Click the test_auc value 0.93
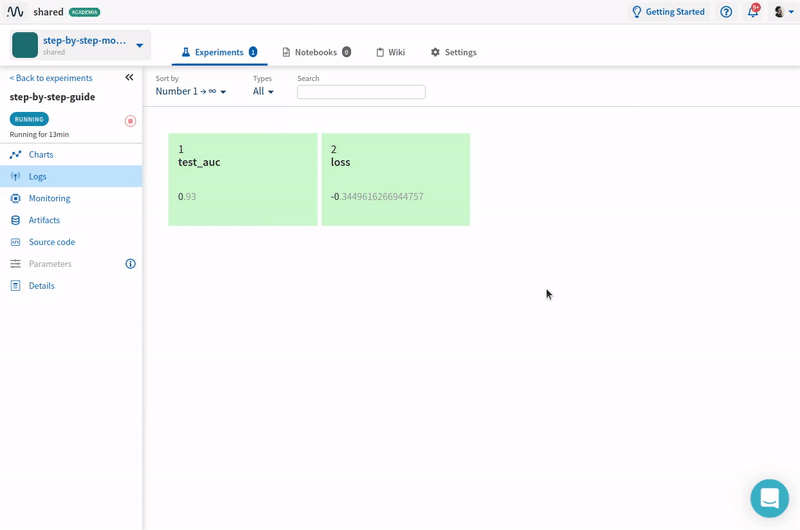 point(187,196)
